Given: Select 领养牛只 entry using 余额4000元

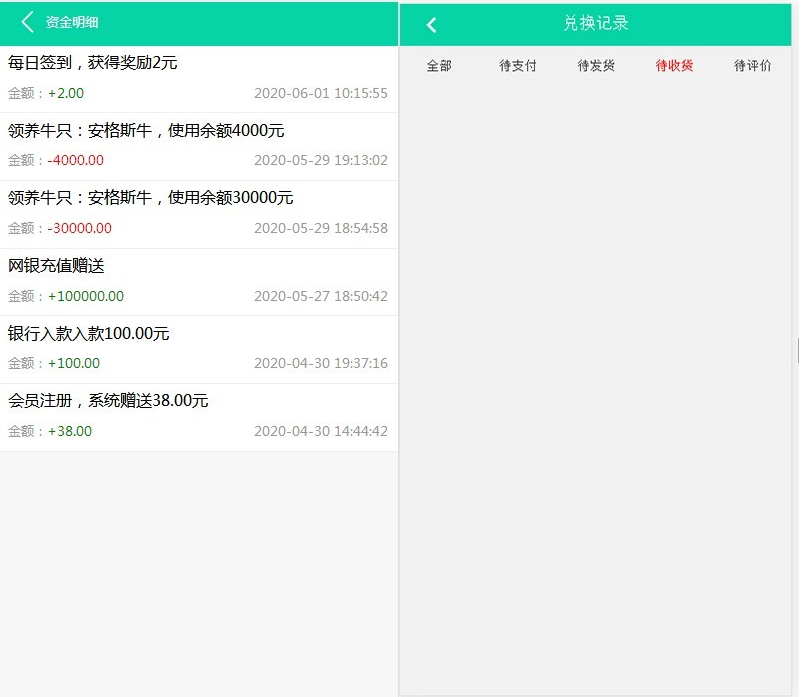Looking at the screenshot, I should [146, 131].
